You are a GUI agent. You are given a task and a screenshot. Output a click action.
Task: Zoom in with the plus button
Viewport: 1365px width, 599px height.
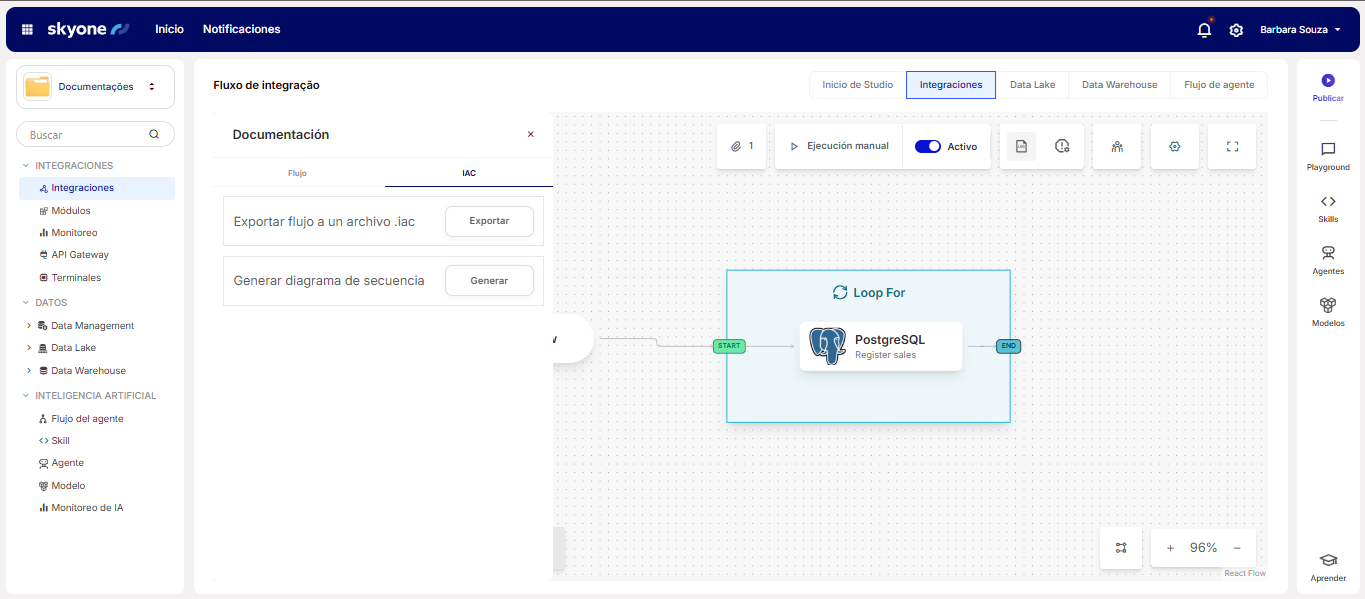coord(1170,548)
